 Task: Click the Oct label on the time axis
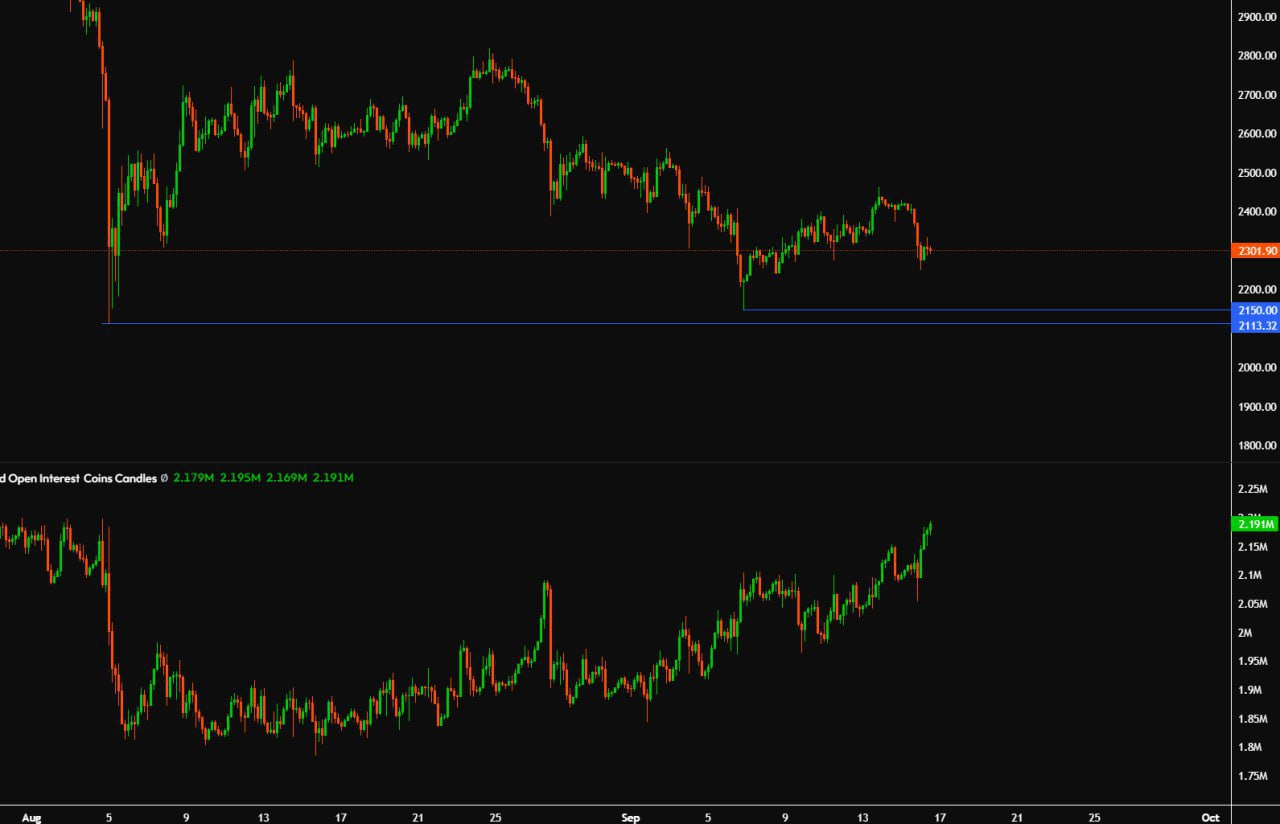(x=1211, y=817)
